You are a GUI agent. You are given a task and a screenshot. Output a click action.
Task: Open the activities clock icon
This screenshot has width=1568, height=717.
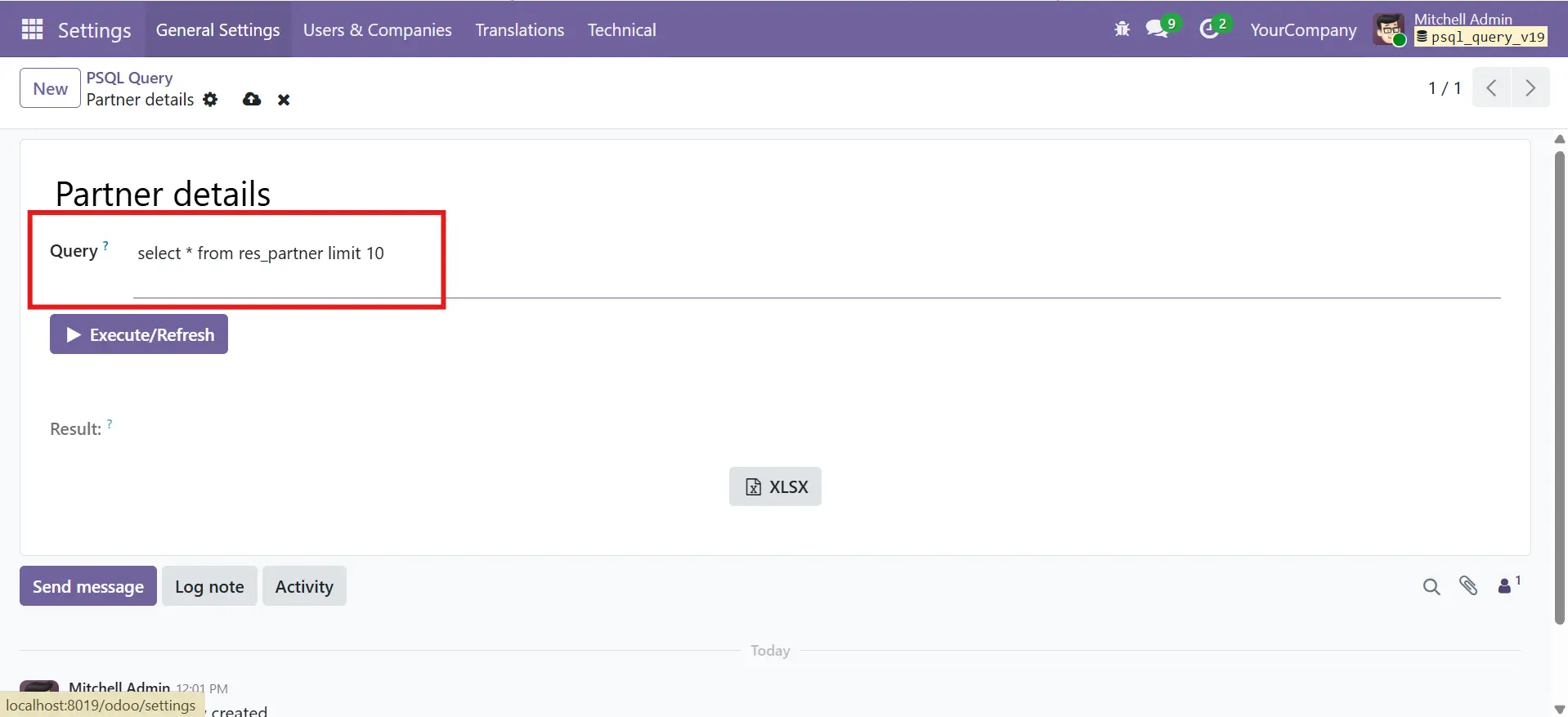(1209, 29)
